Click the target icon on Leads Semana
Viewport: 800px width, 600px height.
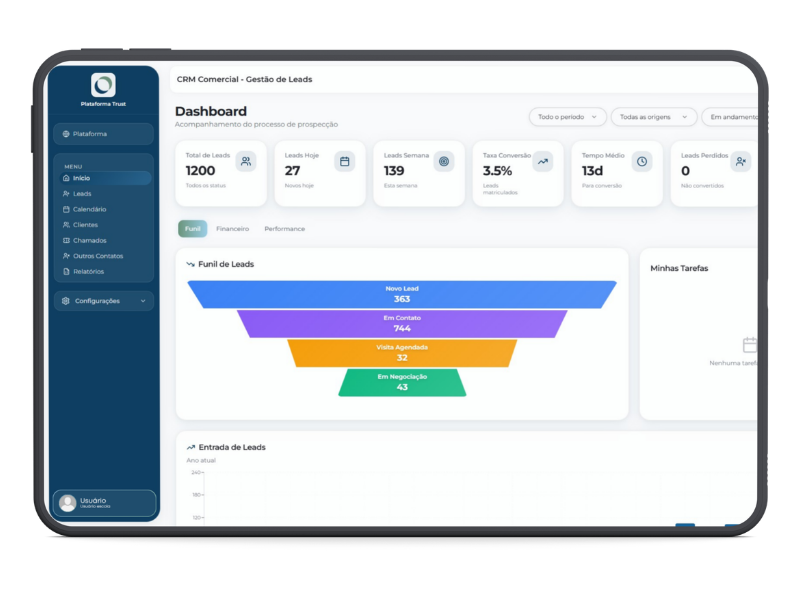pos(444,162)
